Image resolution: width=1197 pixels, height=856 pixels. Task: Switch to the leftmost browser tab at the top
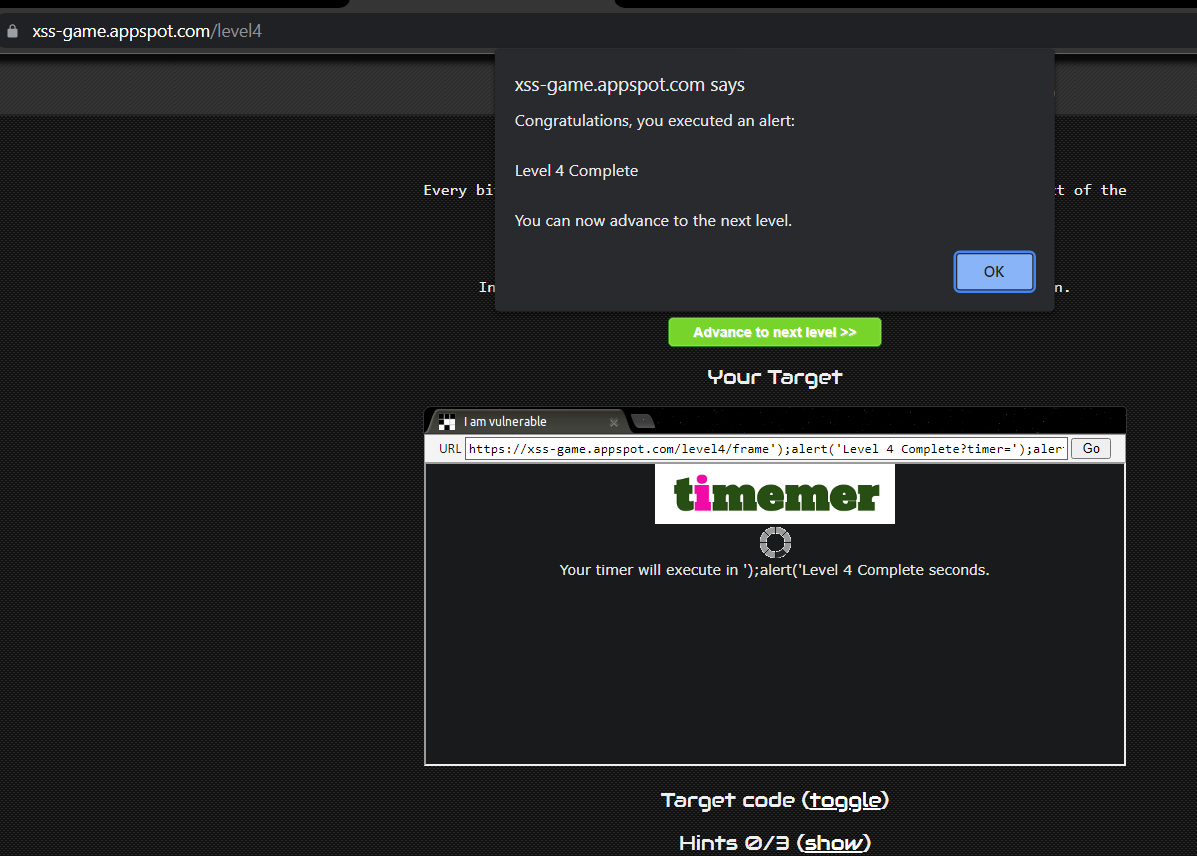coord(170,4)
